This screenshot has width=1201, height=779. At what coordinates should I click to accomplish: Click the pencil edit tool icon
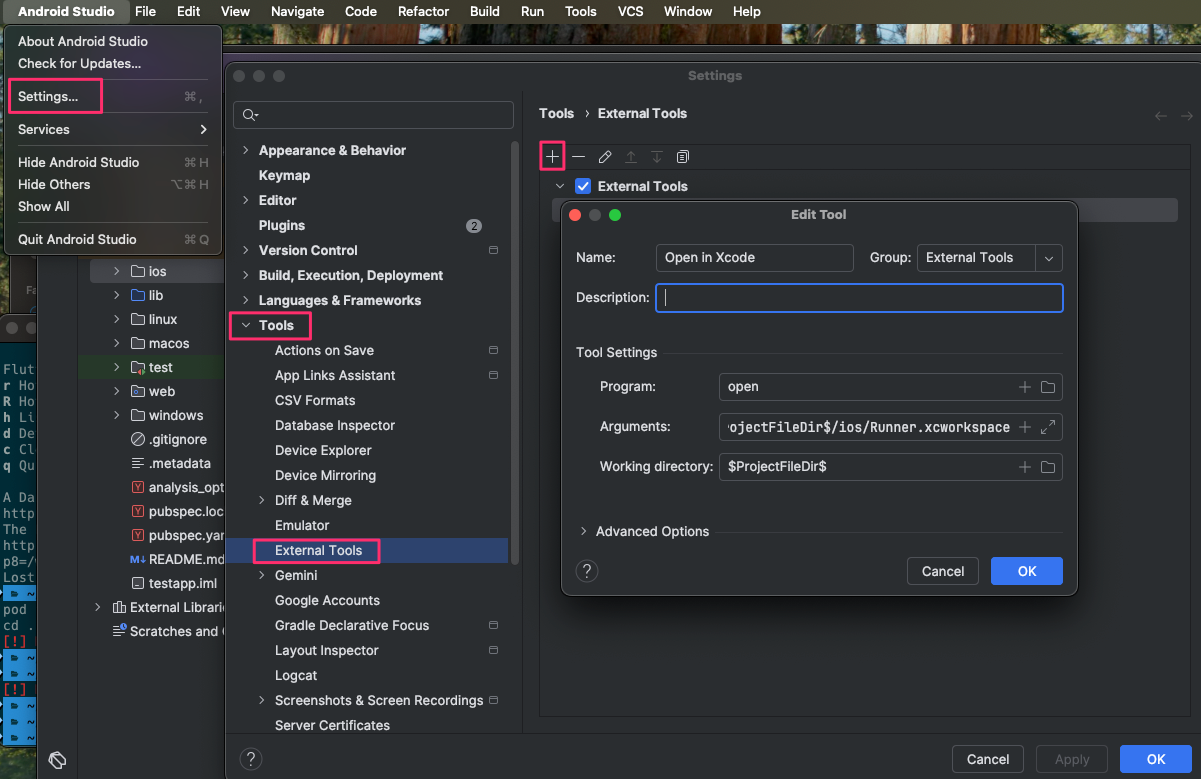[605, 157]
